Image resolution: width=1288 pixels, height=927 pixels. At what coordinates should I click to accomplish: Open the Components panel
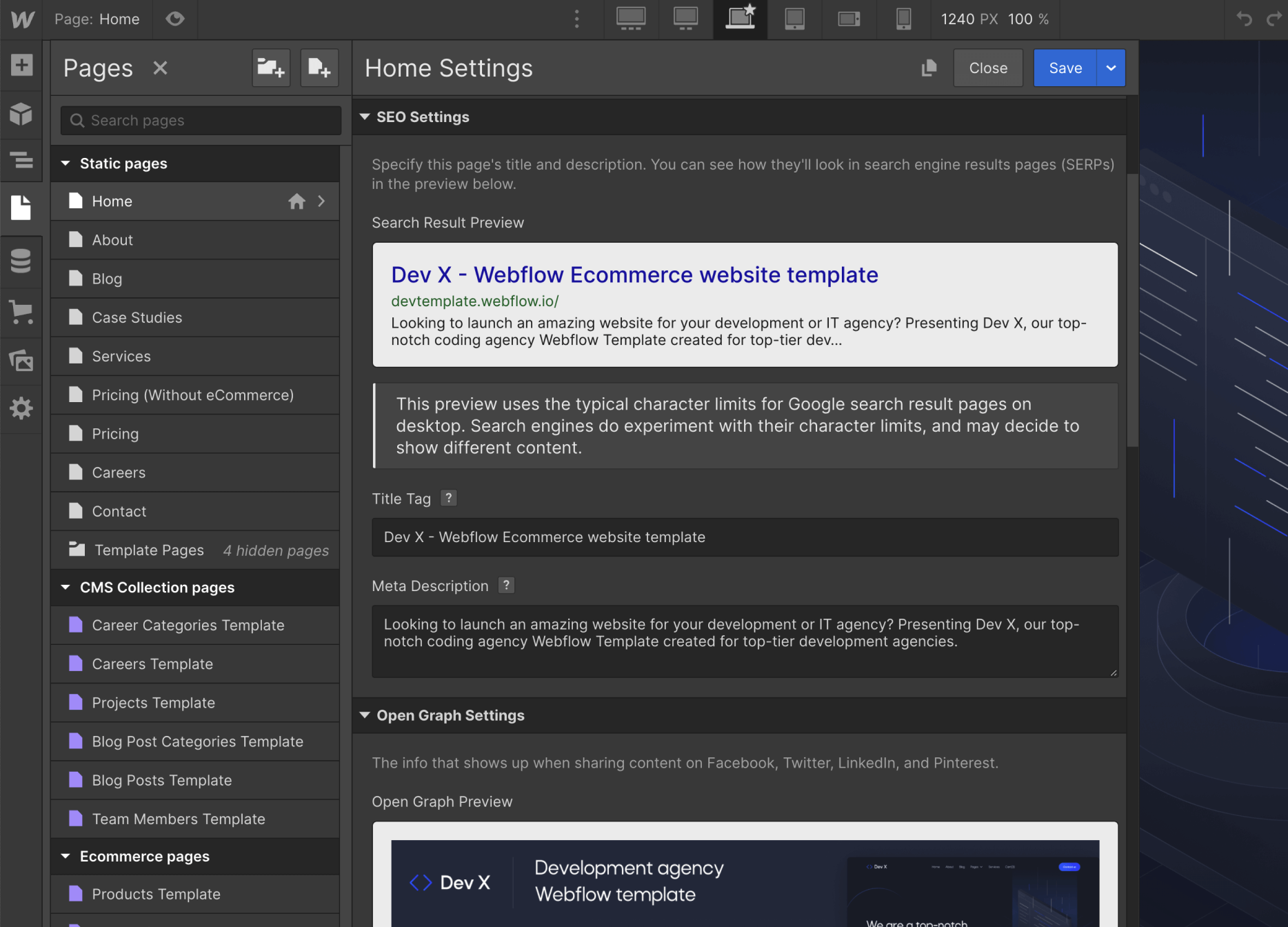(21, 114)
